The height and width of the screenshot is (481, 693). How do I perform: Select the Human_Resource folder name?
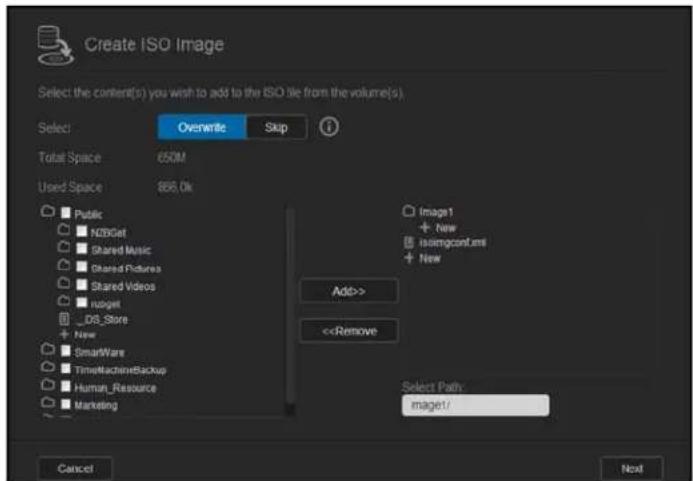115,388
